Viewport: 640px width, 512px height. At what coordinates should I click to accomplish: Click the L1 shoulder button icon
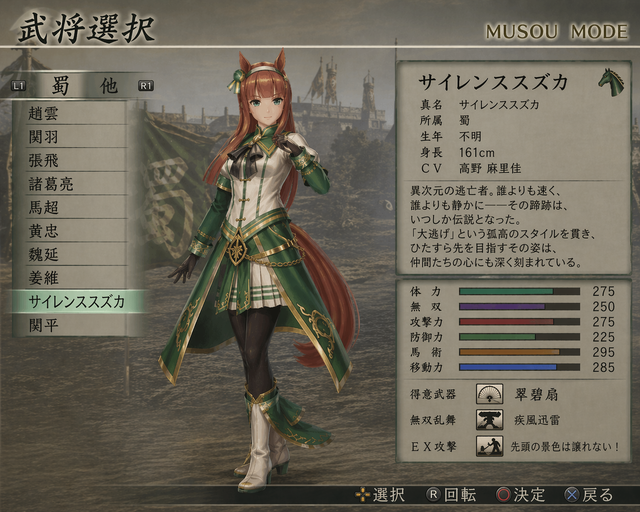click(19, 86)
